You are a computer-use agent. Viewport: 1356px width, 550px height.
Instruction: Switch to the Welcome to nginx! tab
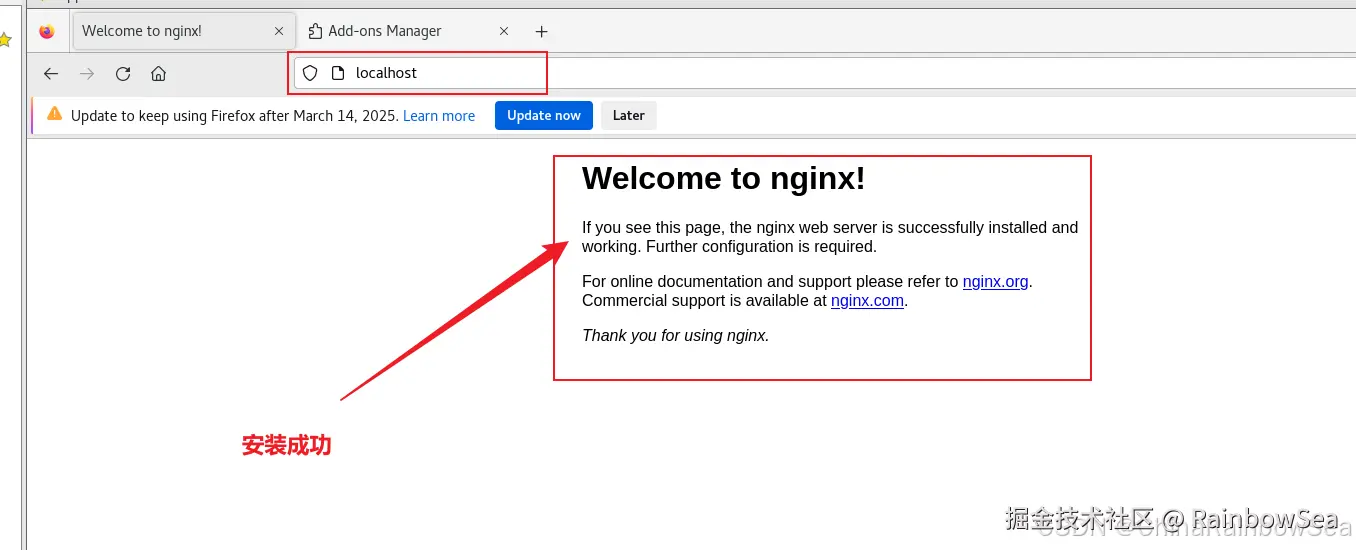pyautogui.click(x=185, y=31)
